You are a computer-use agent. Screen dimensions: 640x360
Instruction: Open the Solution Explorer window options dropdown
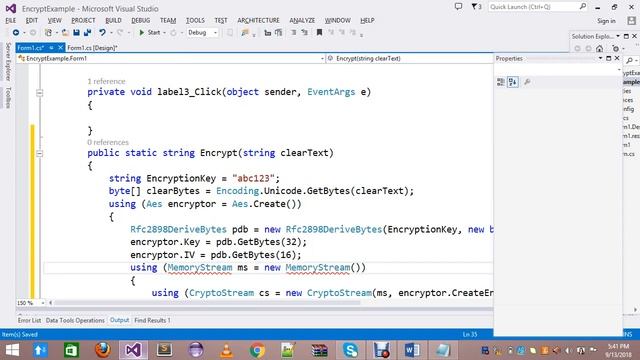click(618, 36)
